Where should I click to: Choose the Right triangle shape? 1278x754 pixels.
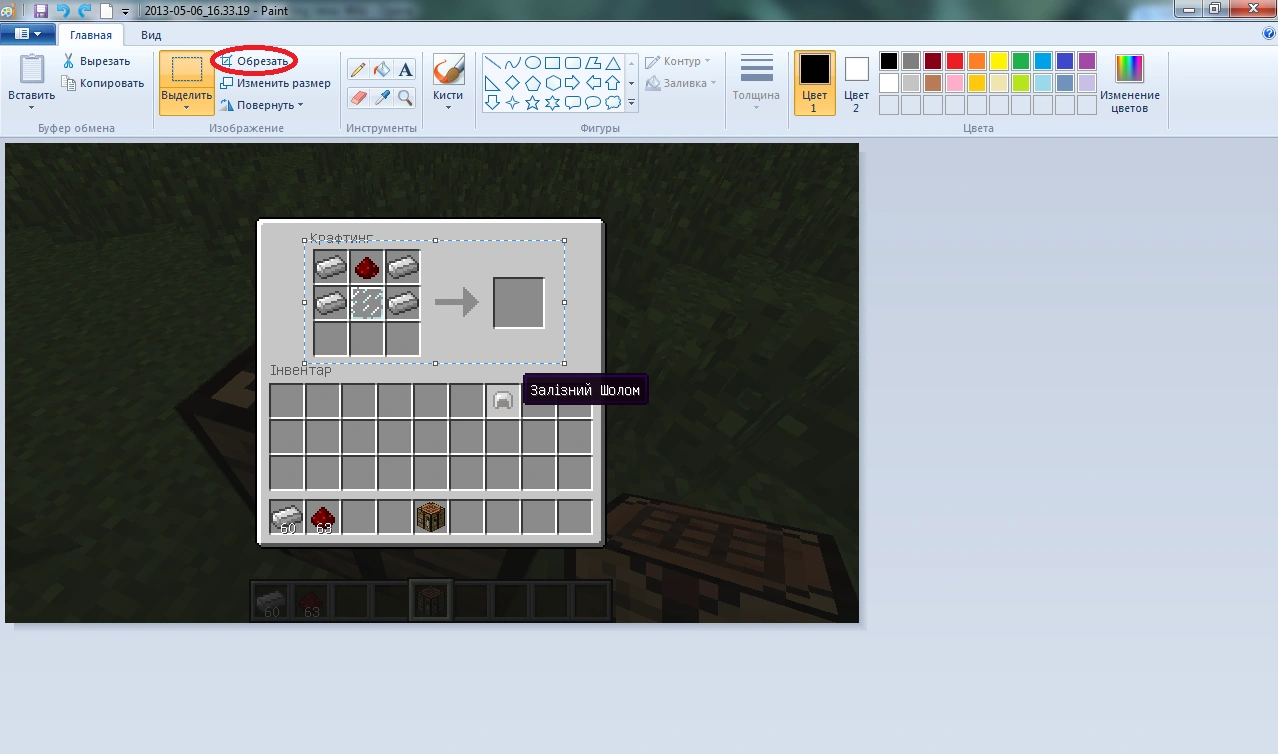click(x=493, y=82)
